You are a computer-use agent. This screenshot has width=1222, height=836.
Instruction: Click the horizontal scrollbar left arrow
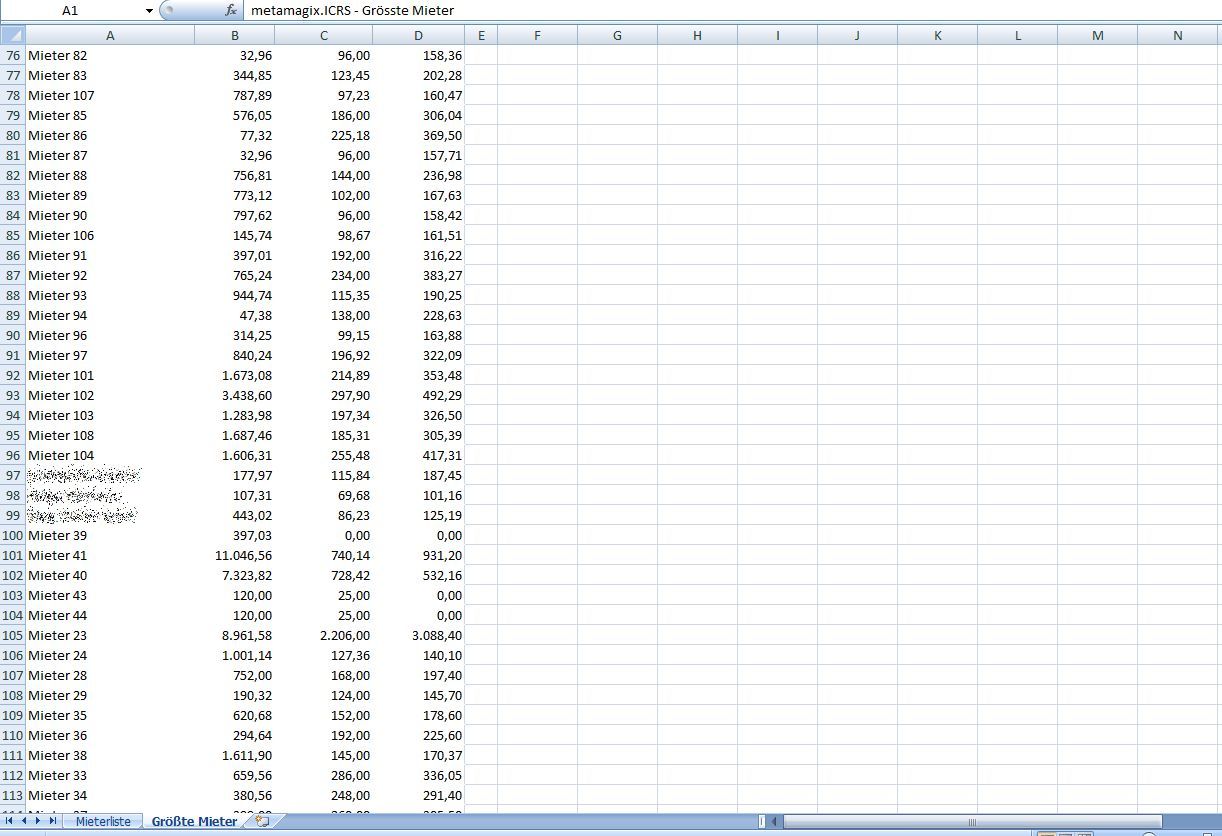click(x=773, y=822)
